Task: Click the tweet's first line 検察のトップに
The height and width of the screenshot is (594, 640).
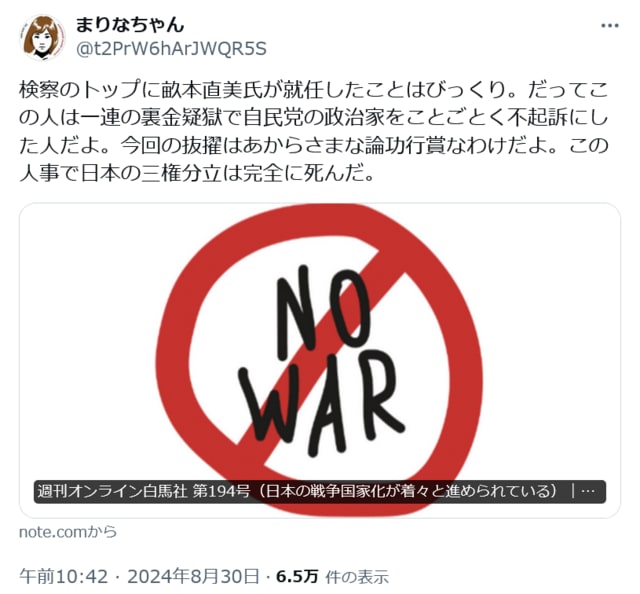Action: click(313, 90)
